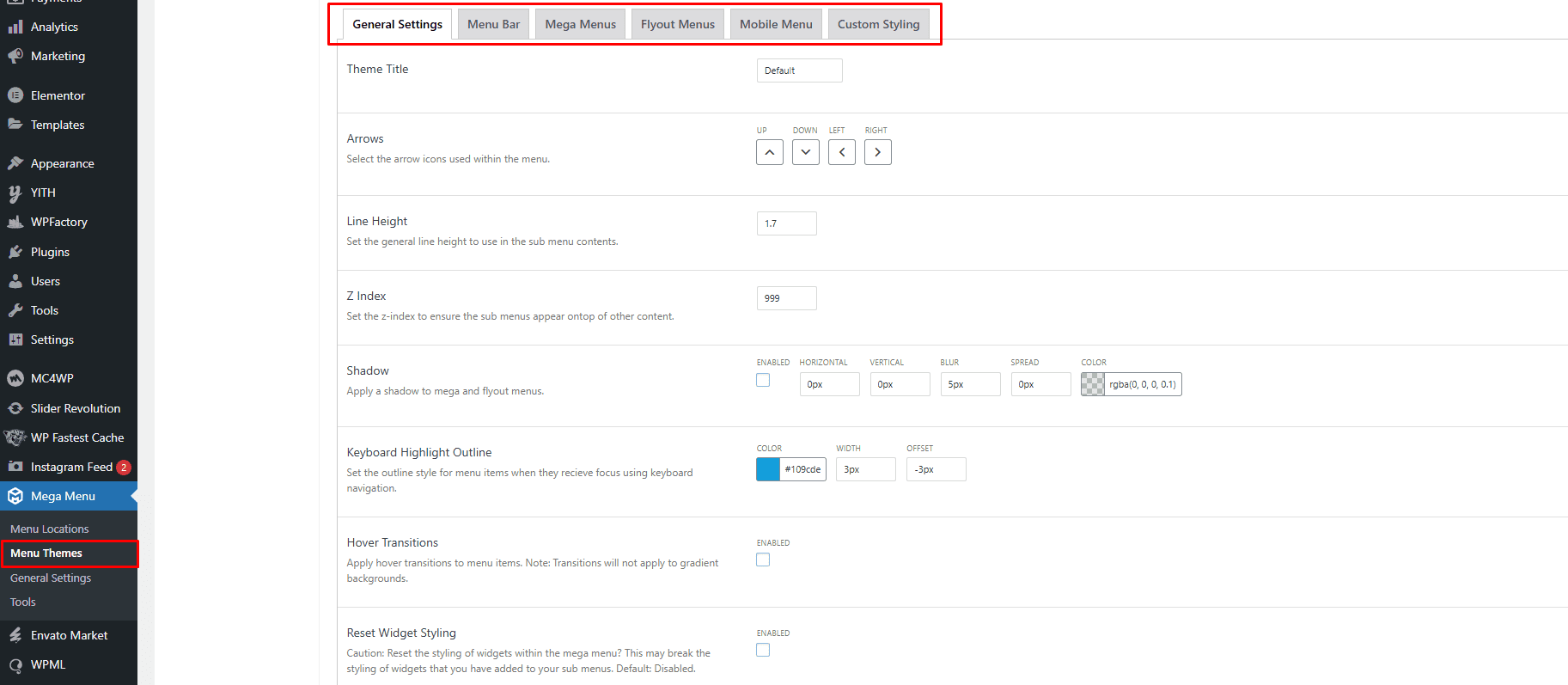Open the Down arrow icon selector

(805, 152)
